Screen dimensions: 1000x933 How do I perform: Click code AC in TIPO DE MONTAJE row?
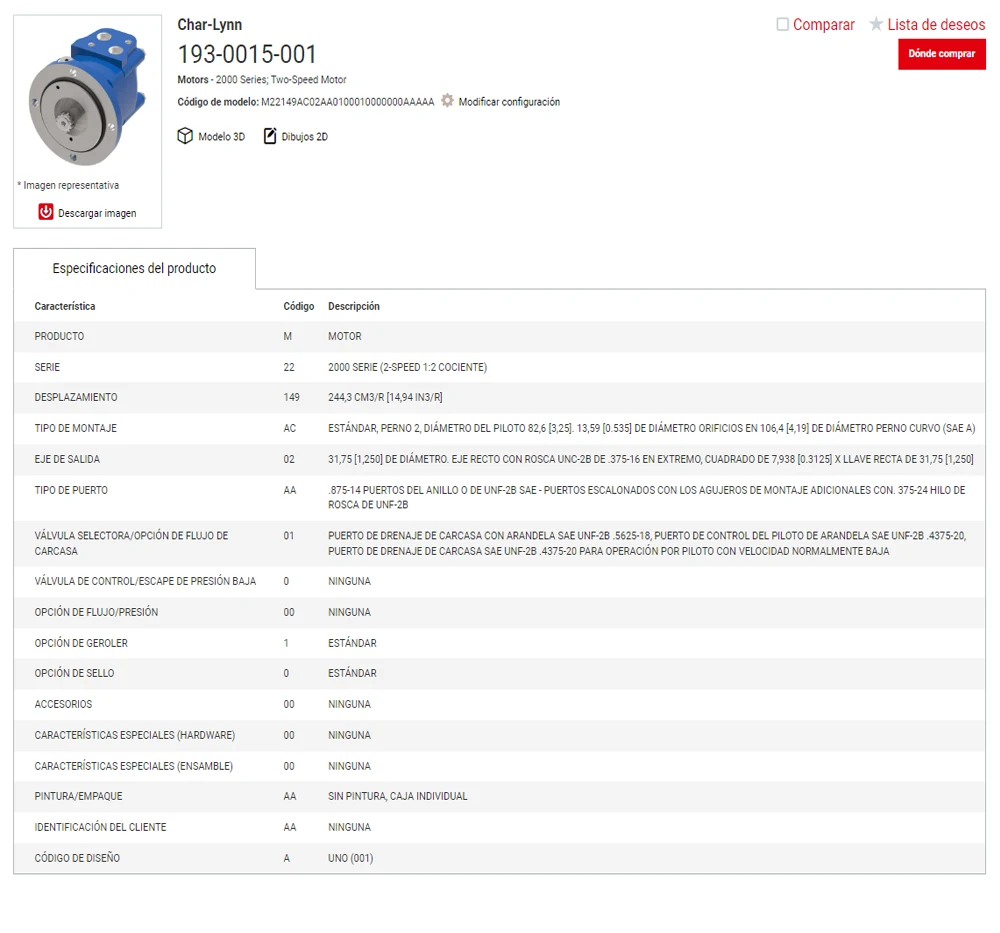point(290,429)
